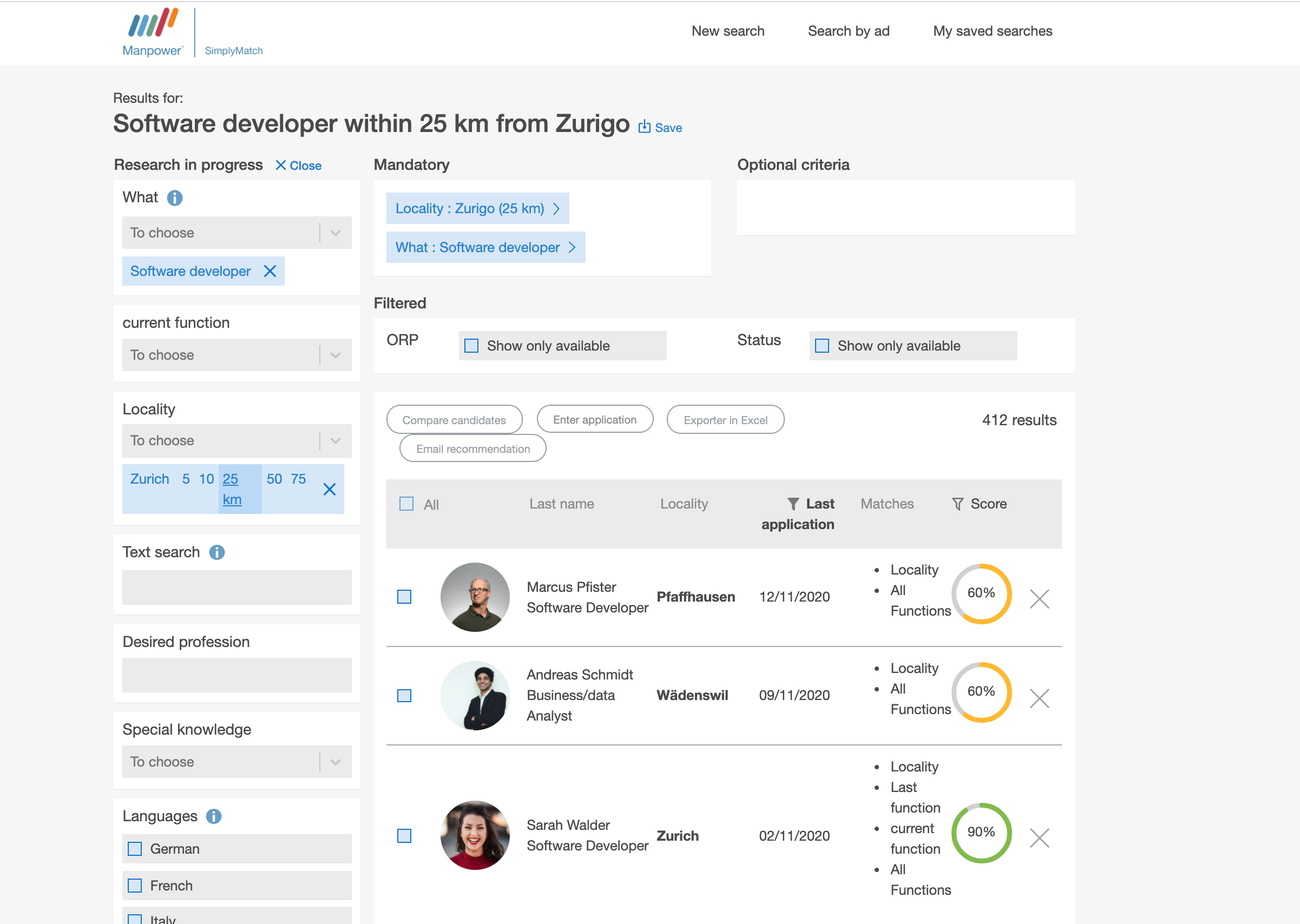Click the info icon next to What

click(x=174, y=197)
